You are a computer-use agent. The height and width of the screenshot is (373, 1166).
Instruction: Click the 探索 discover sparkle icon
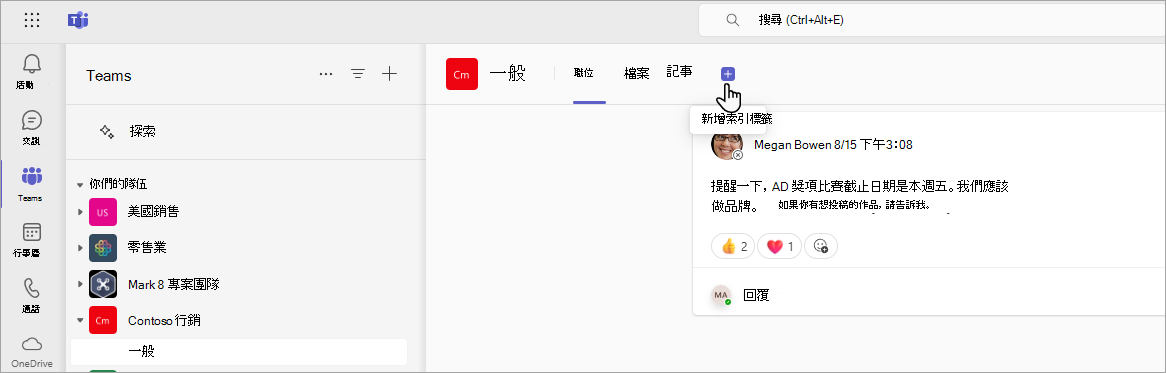[107, 132]
